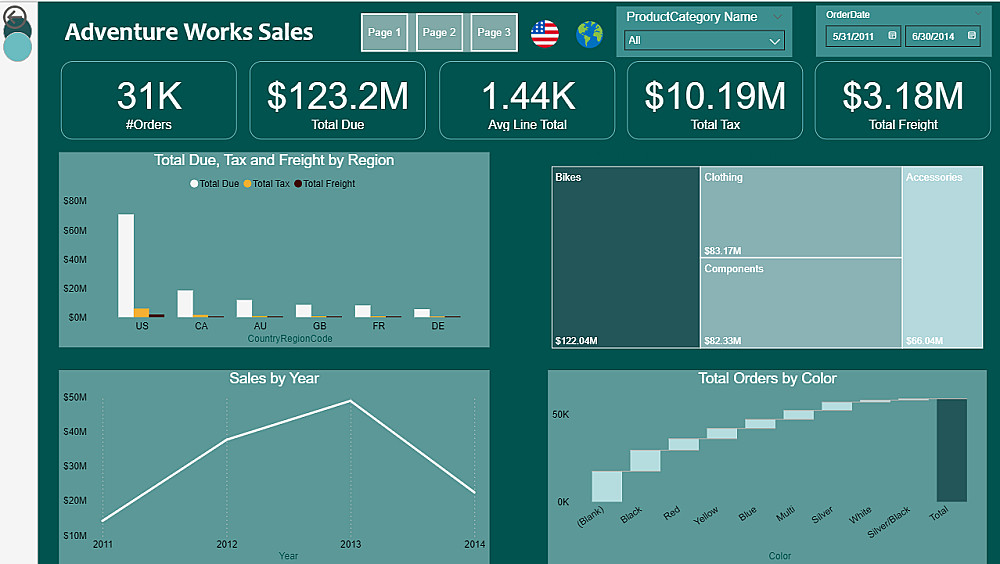
Task: Click the US Total Due bar
Action: (126, 265)
